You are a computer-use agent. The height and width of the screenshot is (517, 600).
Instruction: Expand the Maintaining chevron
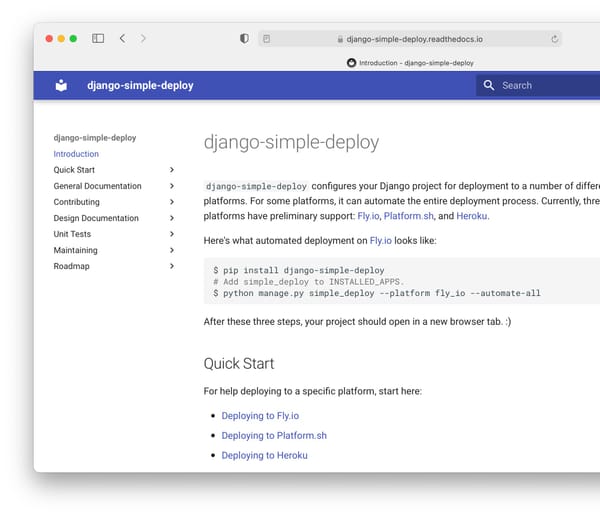(x=172, y=250)
